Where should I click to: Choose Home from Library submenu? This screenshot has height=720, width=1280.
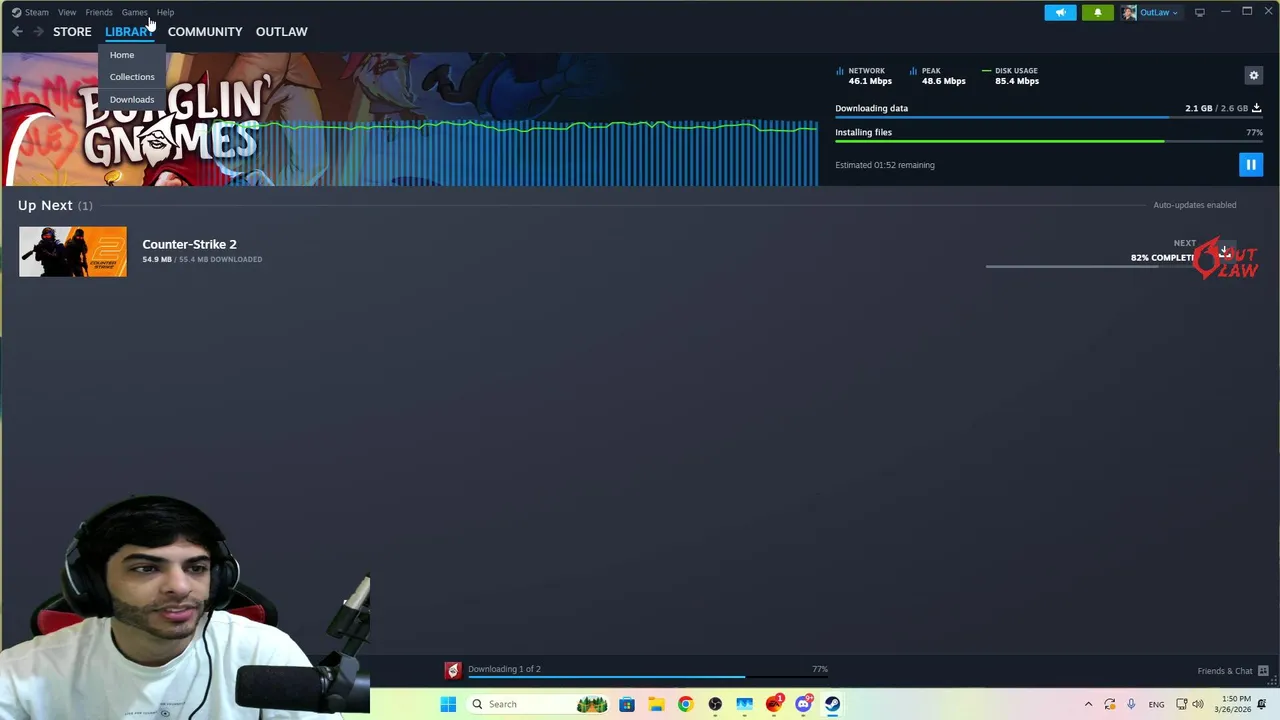122,55
